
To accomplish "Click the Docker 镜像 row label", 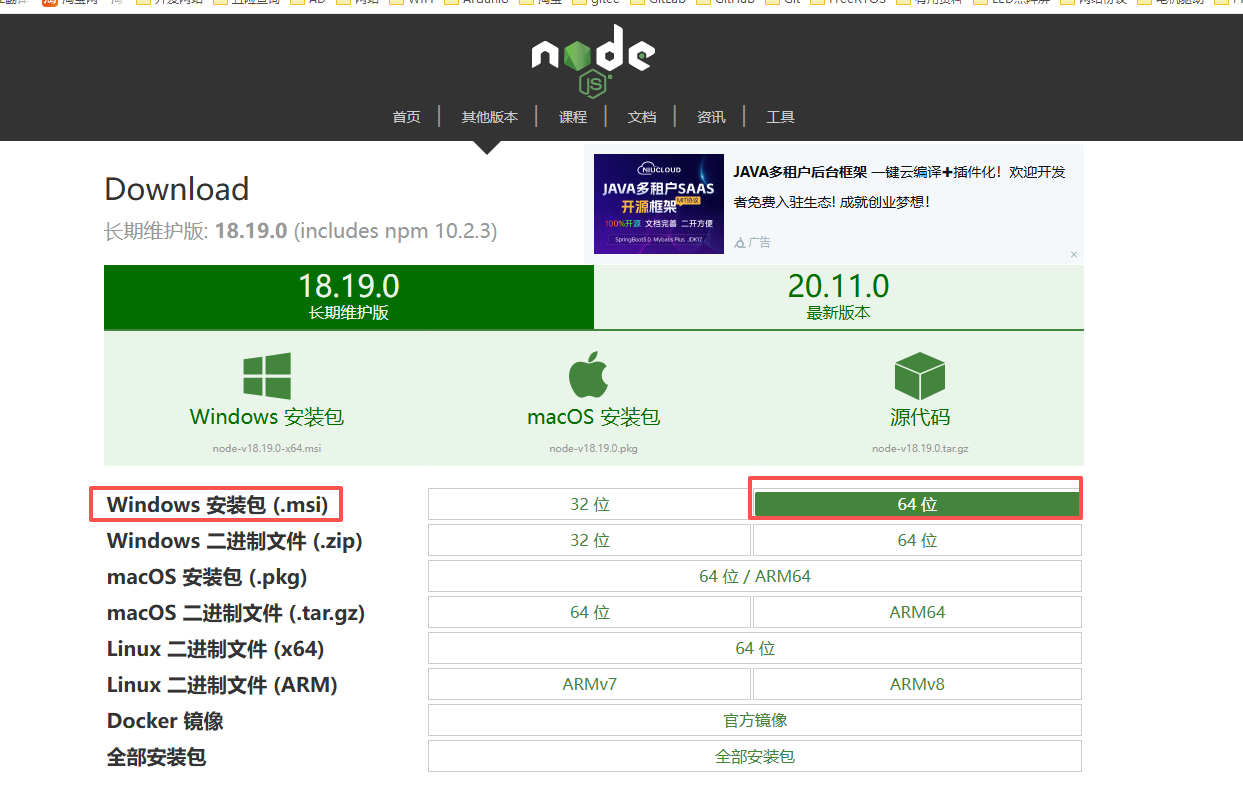I will click(165, 721).
